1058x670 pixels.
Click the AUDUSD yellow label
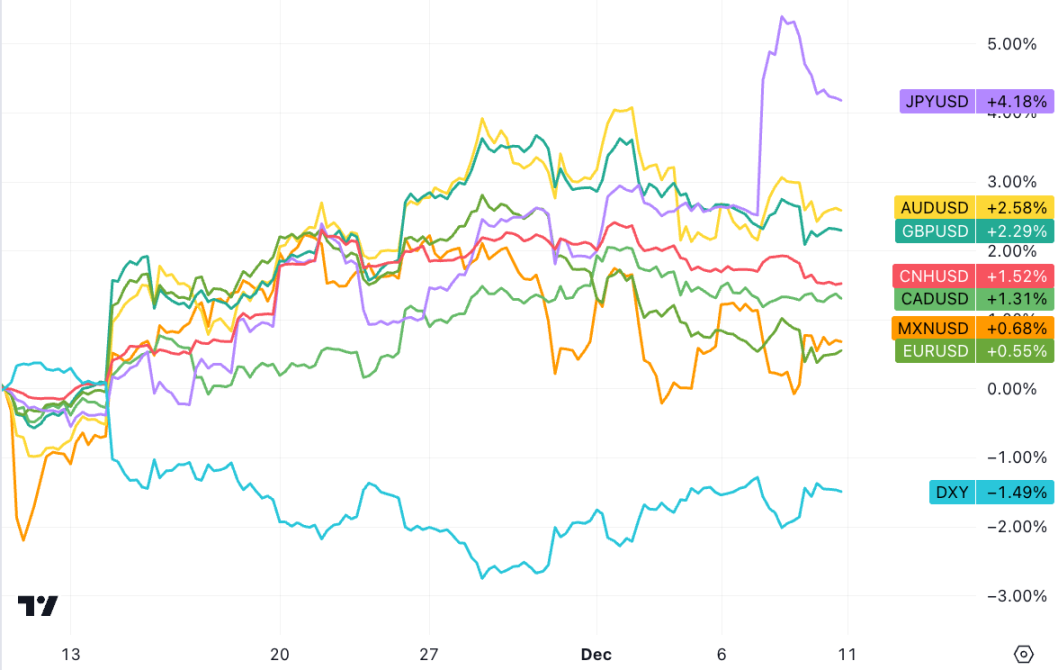935,208
